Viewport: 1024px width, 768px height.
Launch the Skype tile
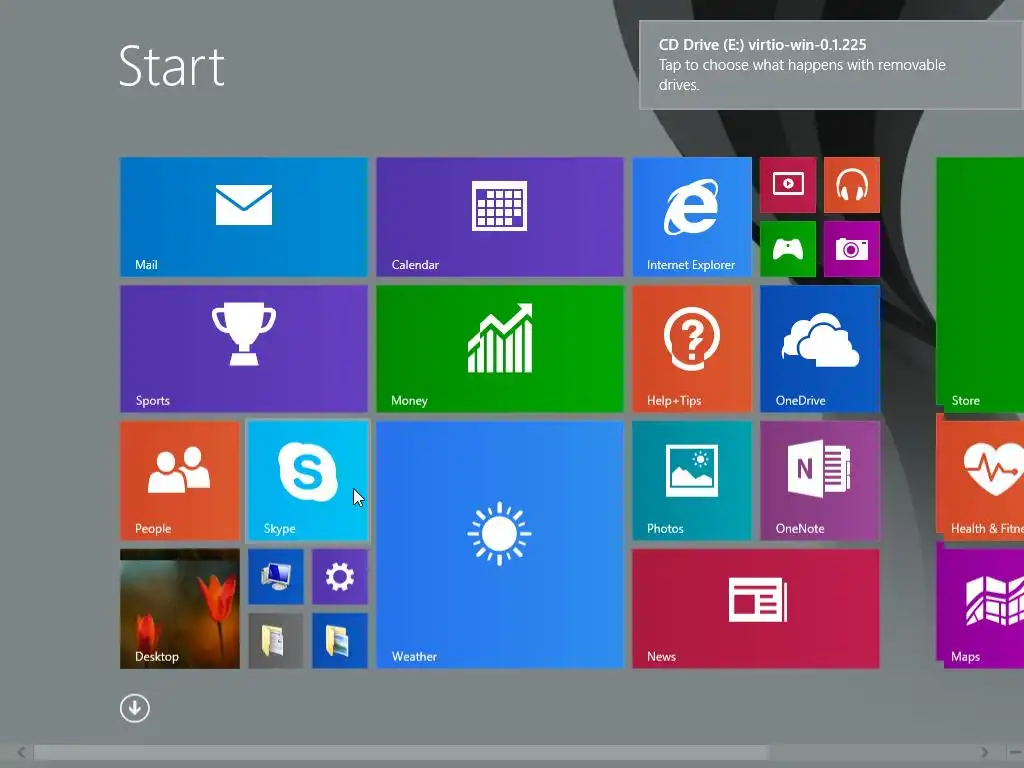point(308,481)
